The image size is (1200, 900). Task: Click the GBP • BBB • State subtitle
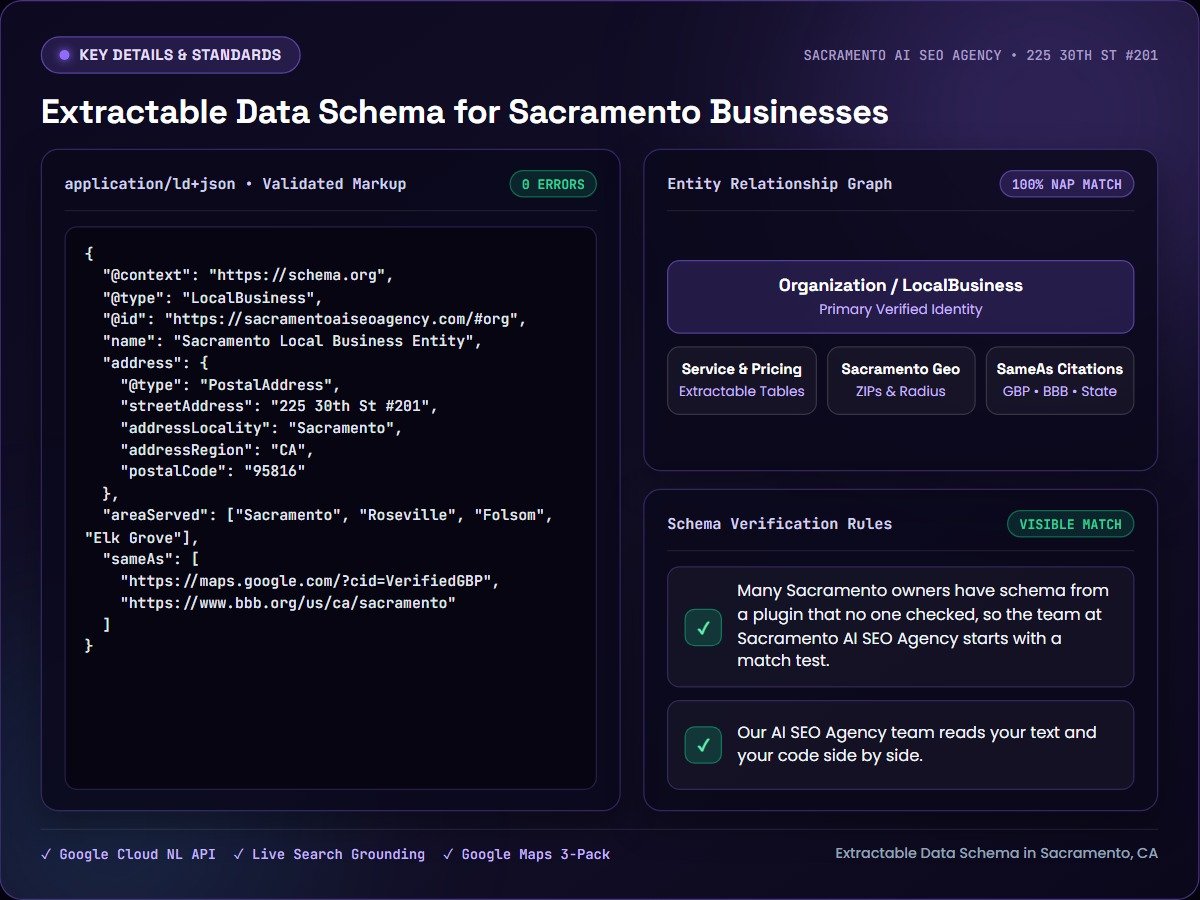[x=1060, y=391]
